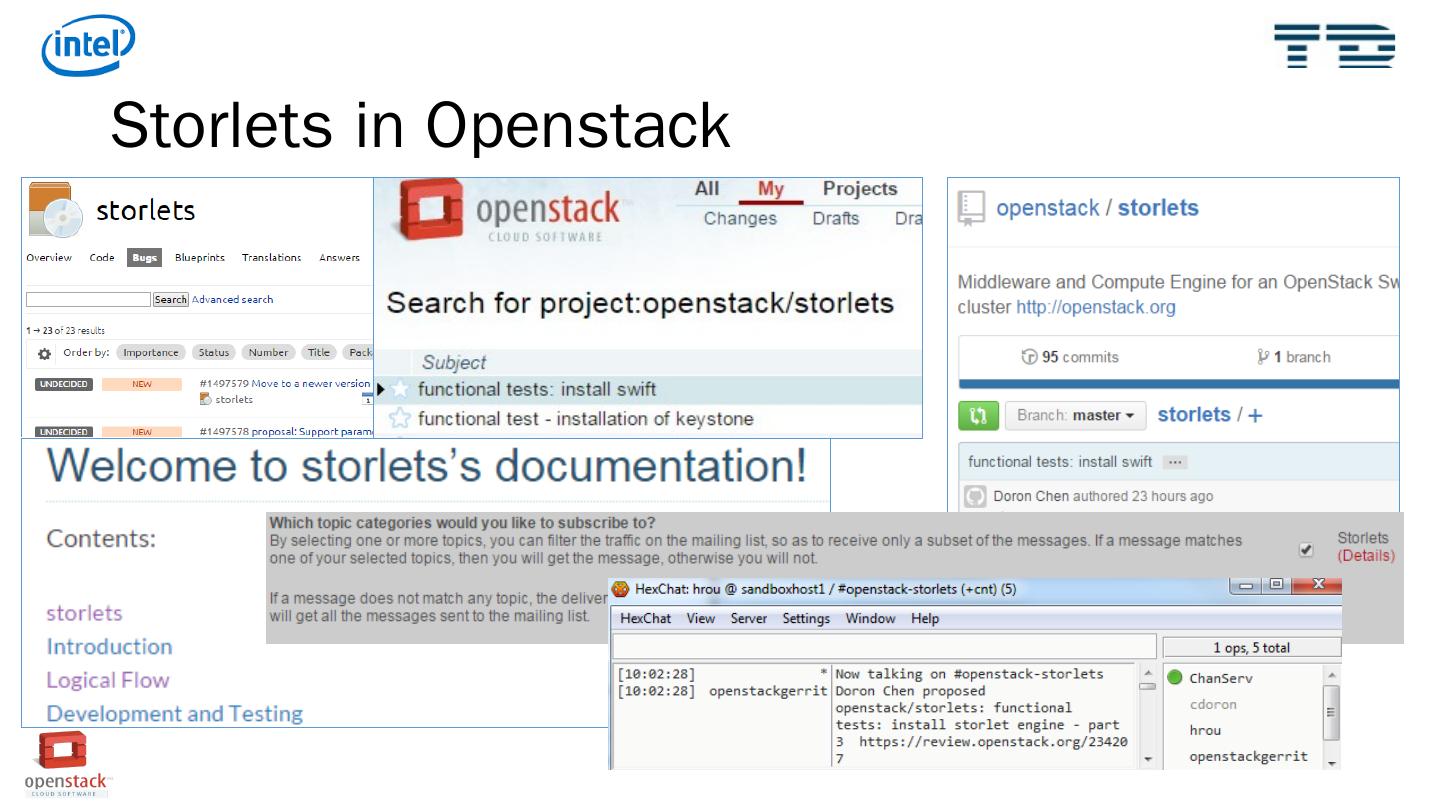Click Doron Chen's avatar icon in GitHub
Image resolution: width=1440 pixels, height=810 pixels.
coord(976,497)
